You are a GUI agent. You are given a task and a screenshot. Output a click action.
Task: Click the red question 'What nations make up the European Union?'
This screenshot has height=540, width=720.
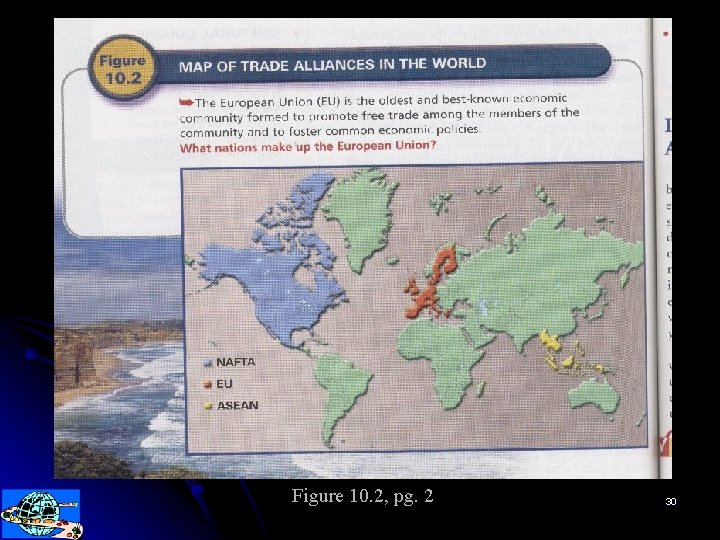coord(308,146)
